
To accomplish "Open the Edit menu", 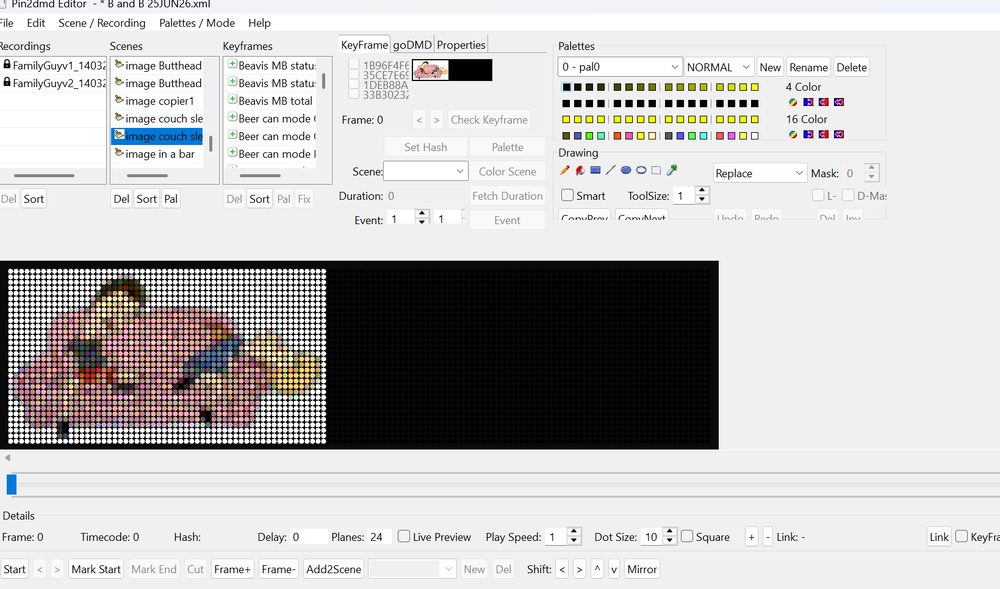I will point(36,23).
